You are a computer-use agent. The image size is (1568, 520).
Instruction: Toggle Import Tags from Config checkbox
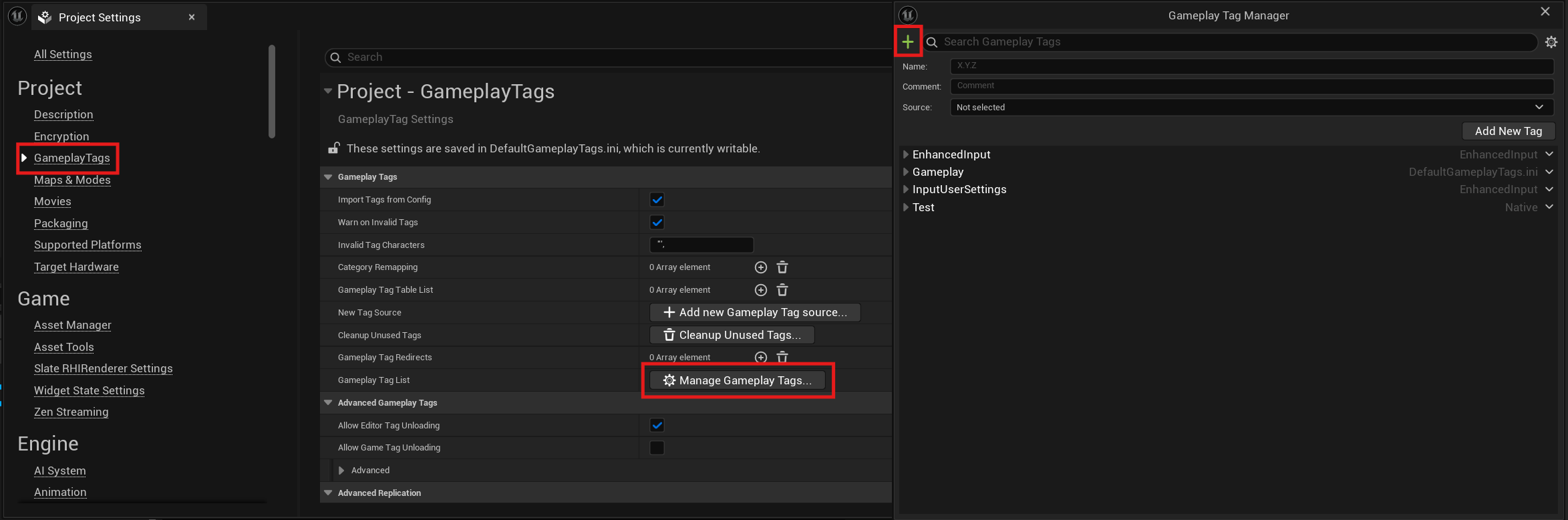pos(657,200)
